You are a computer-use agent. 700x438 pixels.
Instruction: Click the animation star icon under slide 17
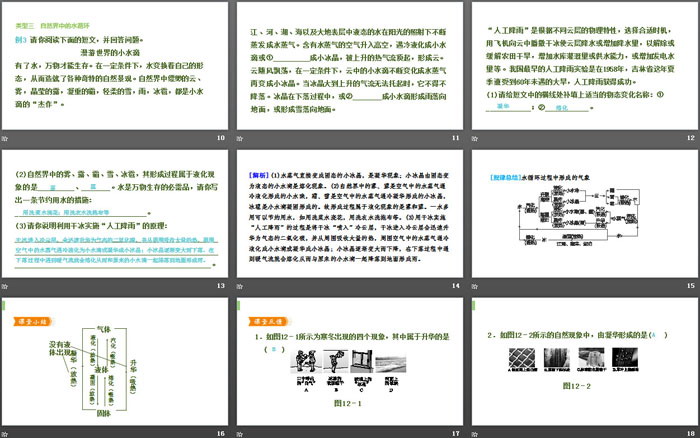[x=240, y=434]
